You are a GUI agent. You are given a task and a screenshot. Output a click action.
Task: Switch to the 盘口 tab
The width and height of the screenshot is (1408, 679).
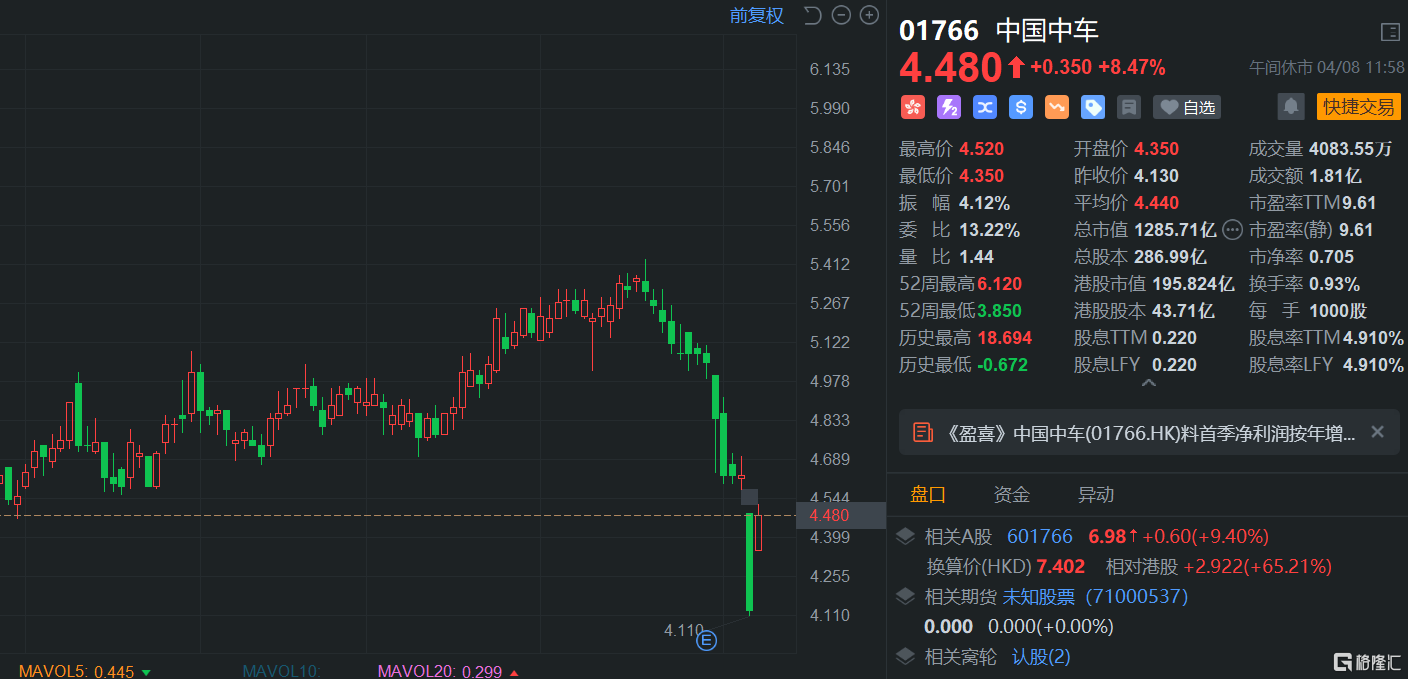pyautogui.click(x=927, y=494)
